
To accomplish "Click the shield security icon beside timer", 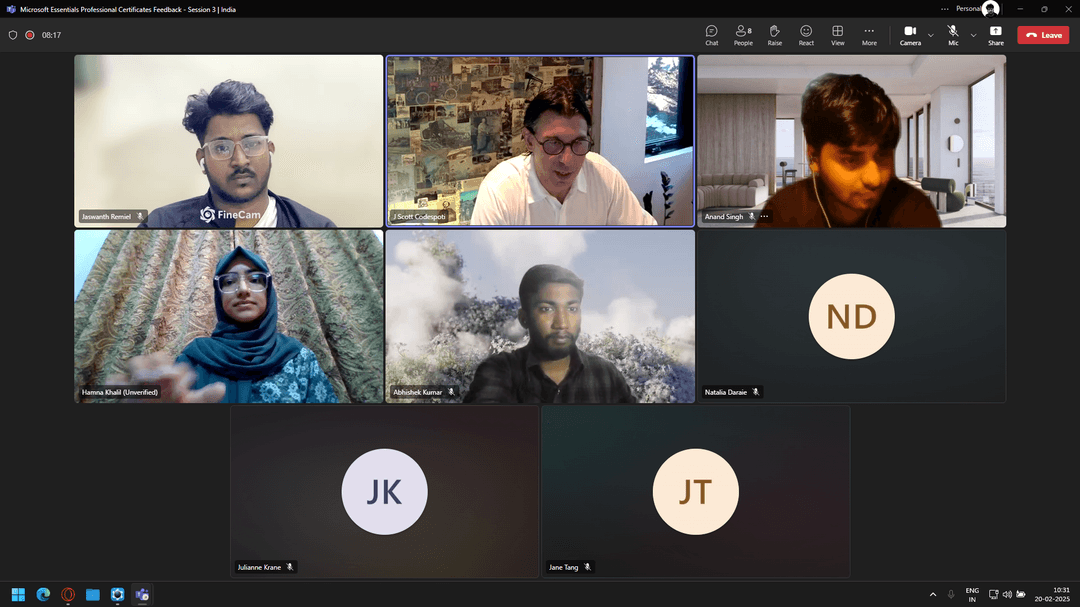I will coord(13,35).
